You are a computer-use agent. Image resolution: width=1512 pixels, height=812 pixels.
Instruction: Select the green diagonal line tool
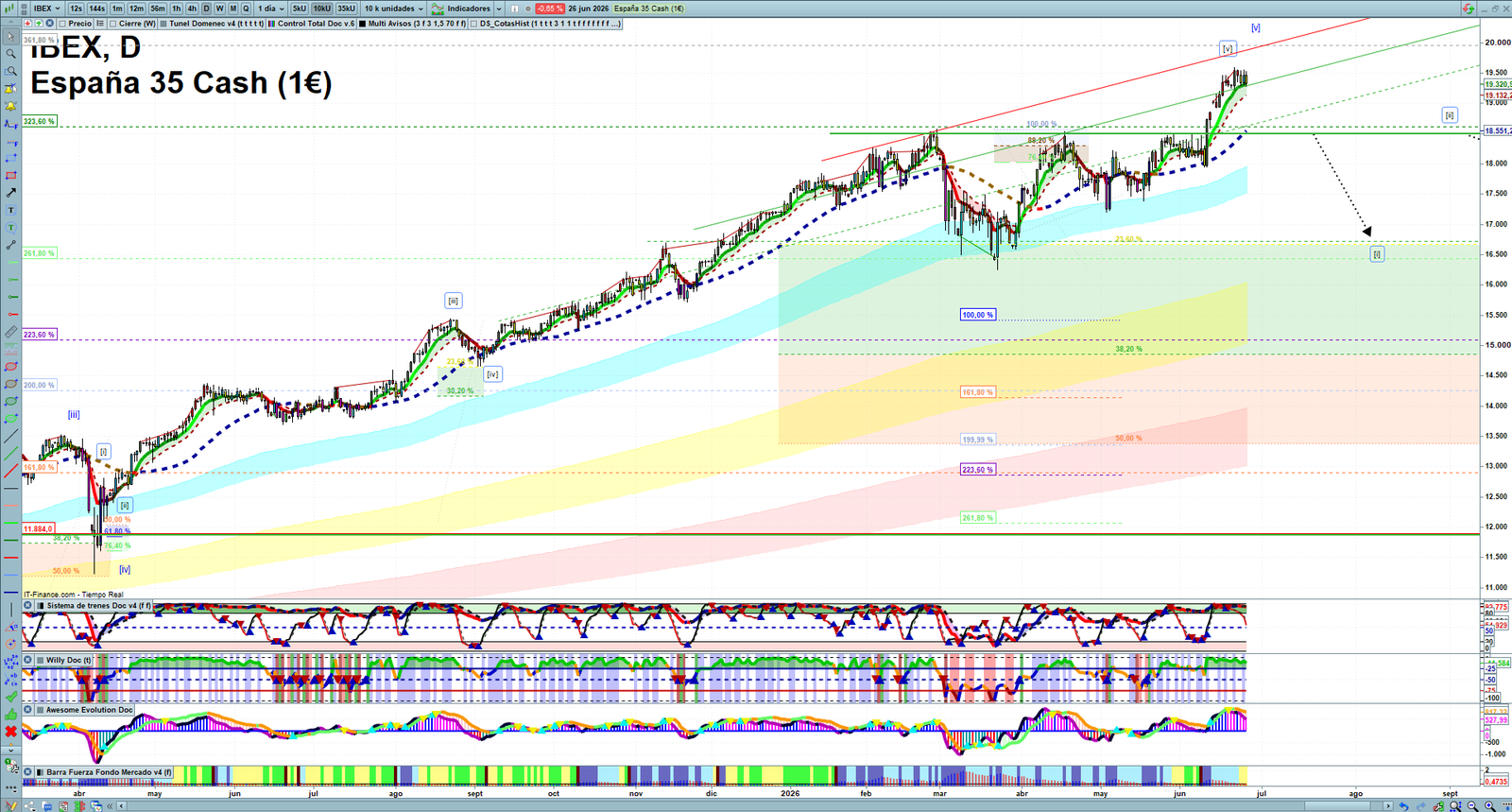(11, 453)
